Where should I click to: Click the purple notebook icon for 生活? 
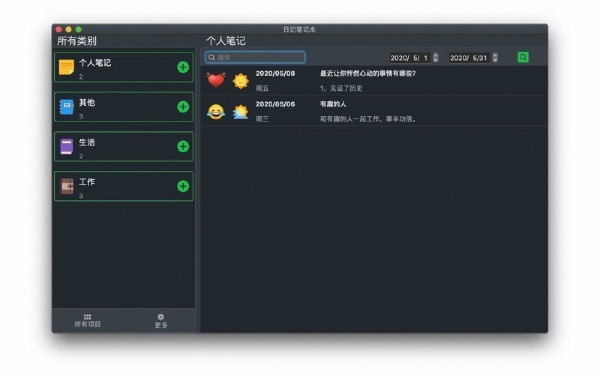[x=66, y=147]
